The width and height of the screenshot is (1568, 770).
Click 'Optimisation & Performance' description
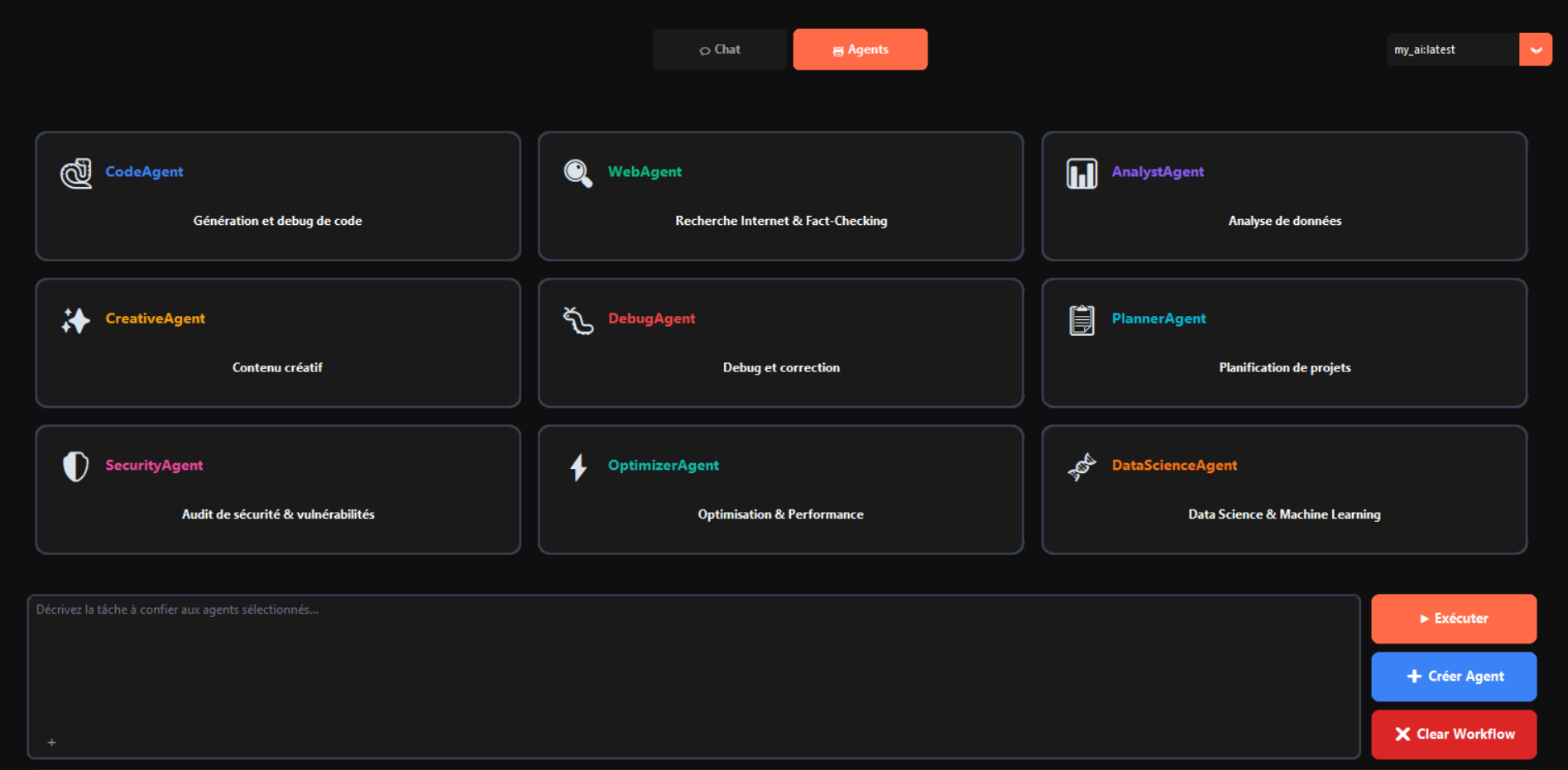780,514
